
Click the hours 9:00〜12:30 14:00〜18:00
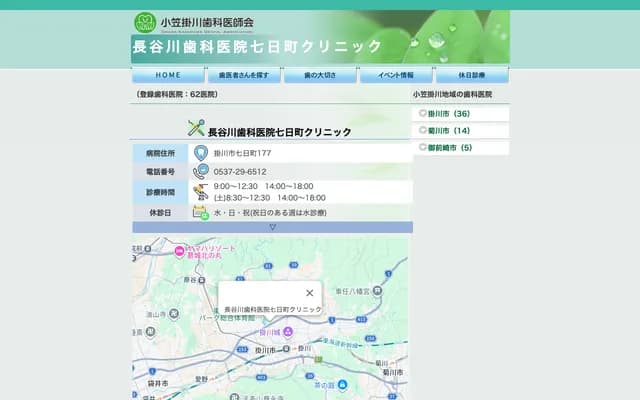tap(263, 186)
